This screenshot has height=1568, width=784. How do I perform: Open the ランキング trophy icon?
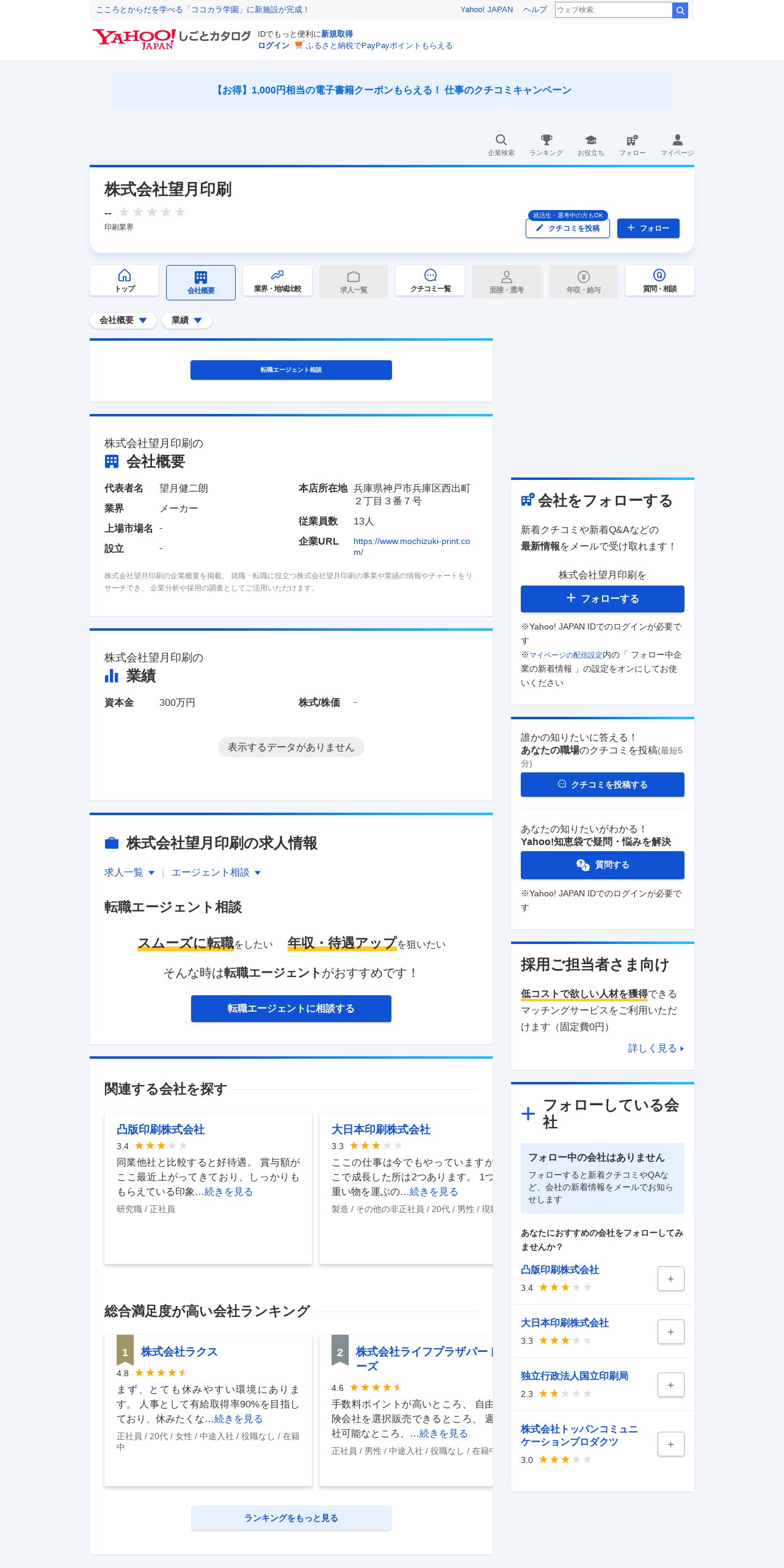(546, 145)
